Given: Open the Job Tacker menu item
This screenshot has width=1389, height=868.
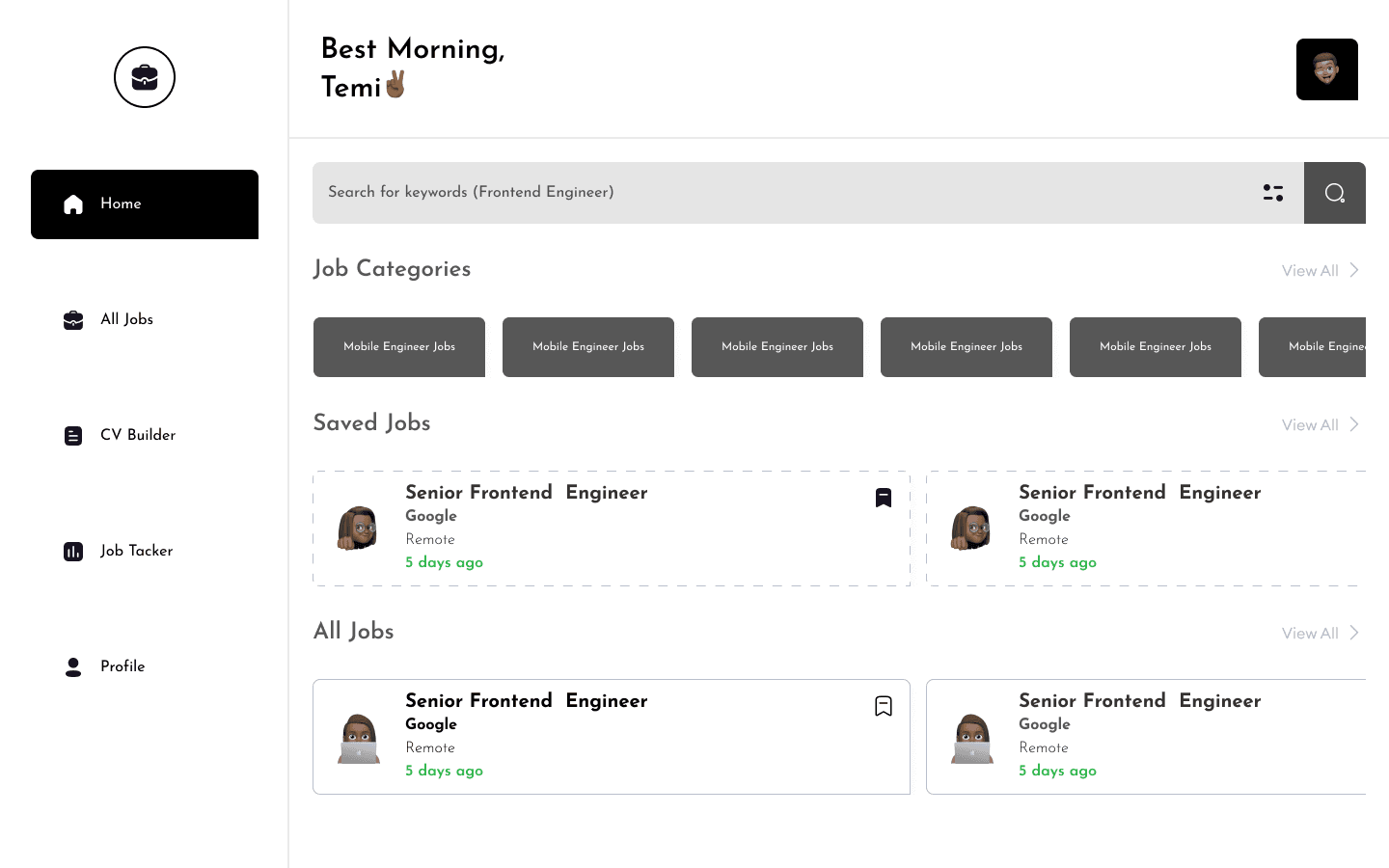Looking at the screenshot, I should [136, 551].
